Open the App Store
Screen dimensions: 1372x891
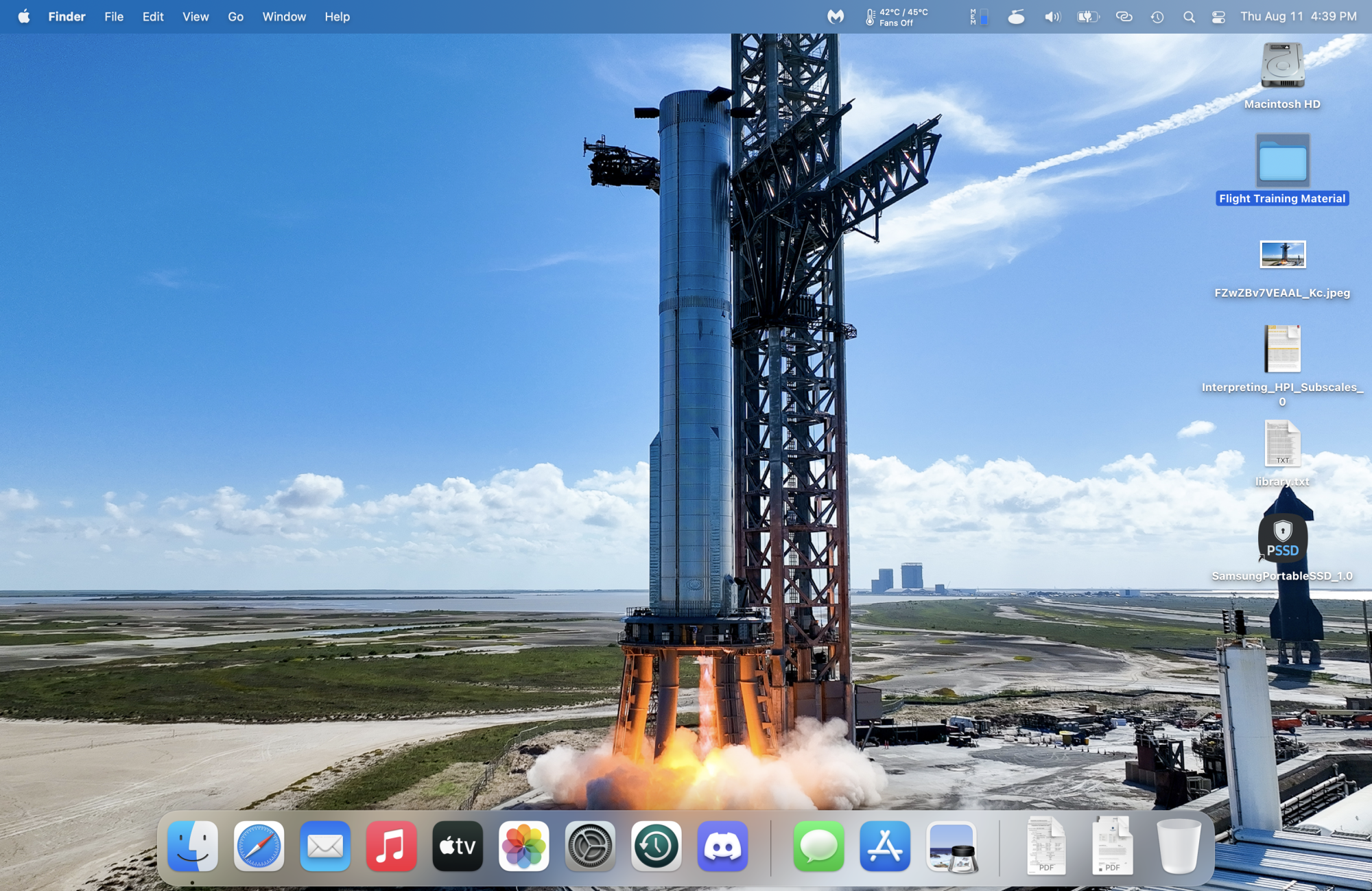click(x=885, y=846)
